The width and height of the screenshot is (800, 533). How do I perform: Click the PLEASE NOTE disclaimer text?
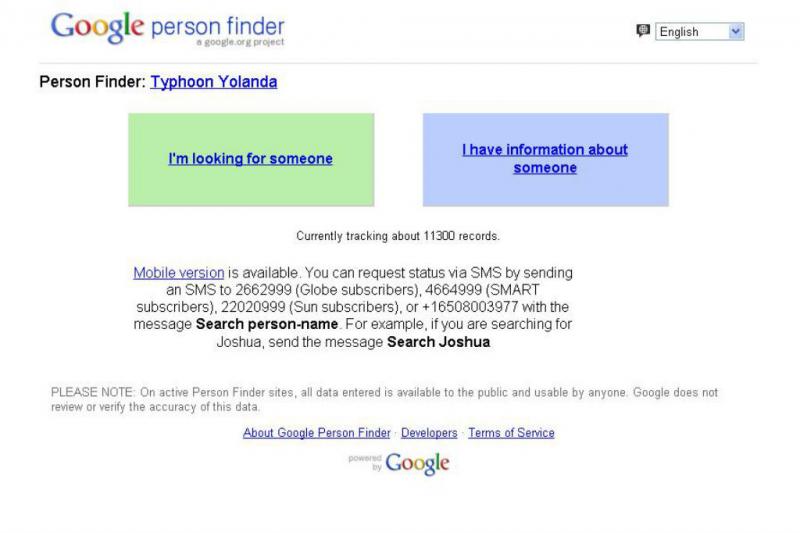coord(384,399)
